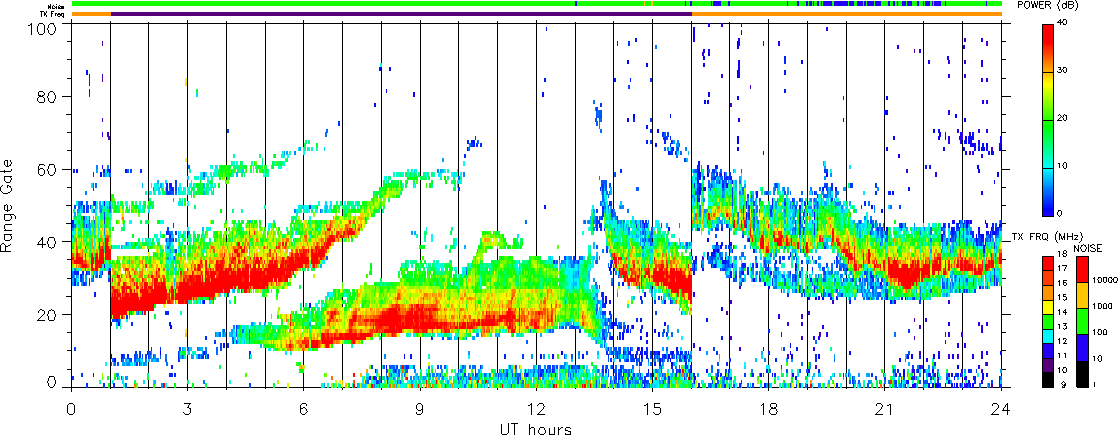
Task: Click the yellow swatch in TX FRQ legend
Action: (x=1047, y=307)
